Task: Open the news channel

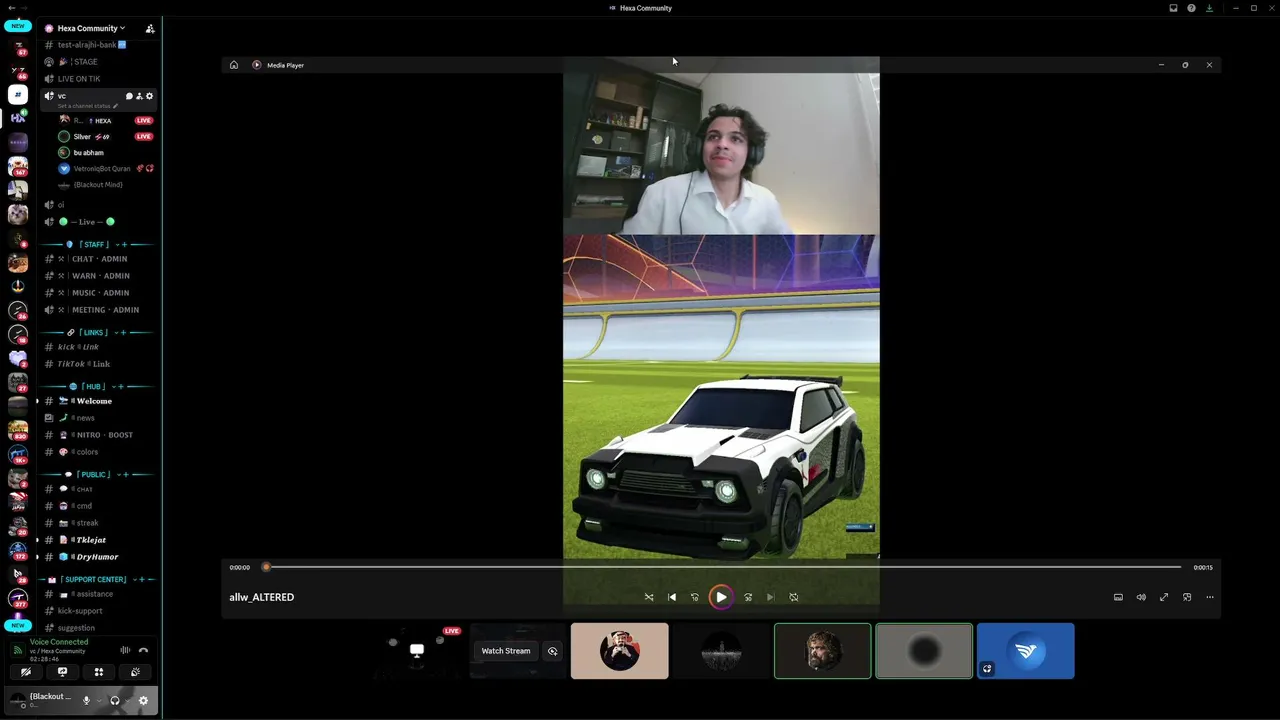Action: point(99,418)
